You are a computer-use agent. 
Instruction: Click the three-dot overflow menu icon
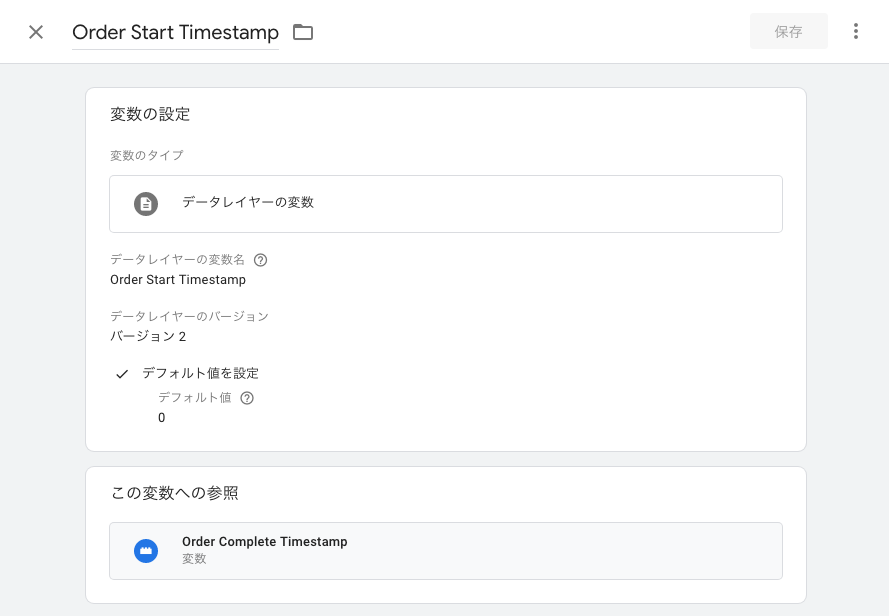coord(856,31)
